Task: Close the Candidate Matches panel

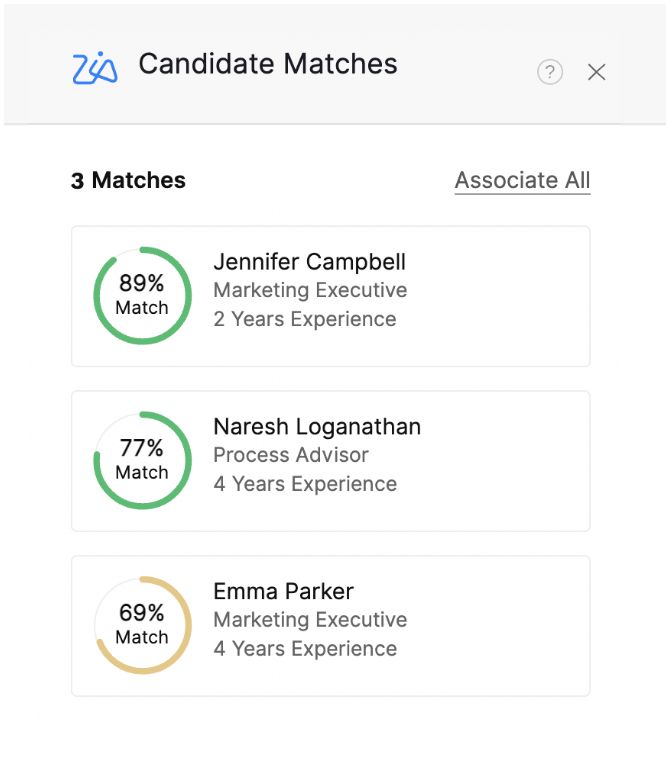Action: click(596, 72)
